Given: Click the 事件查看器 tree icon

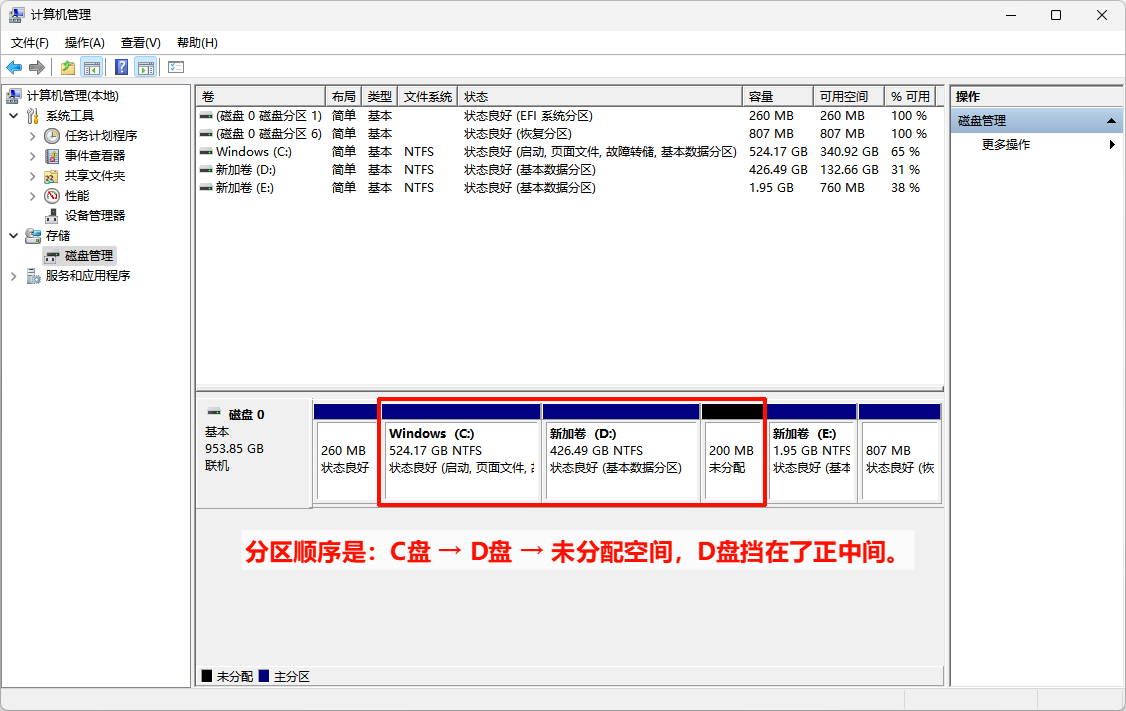Looking at the screenshot, I should [52, 156].
